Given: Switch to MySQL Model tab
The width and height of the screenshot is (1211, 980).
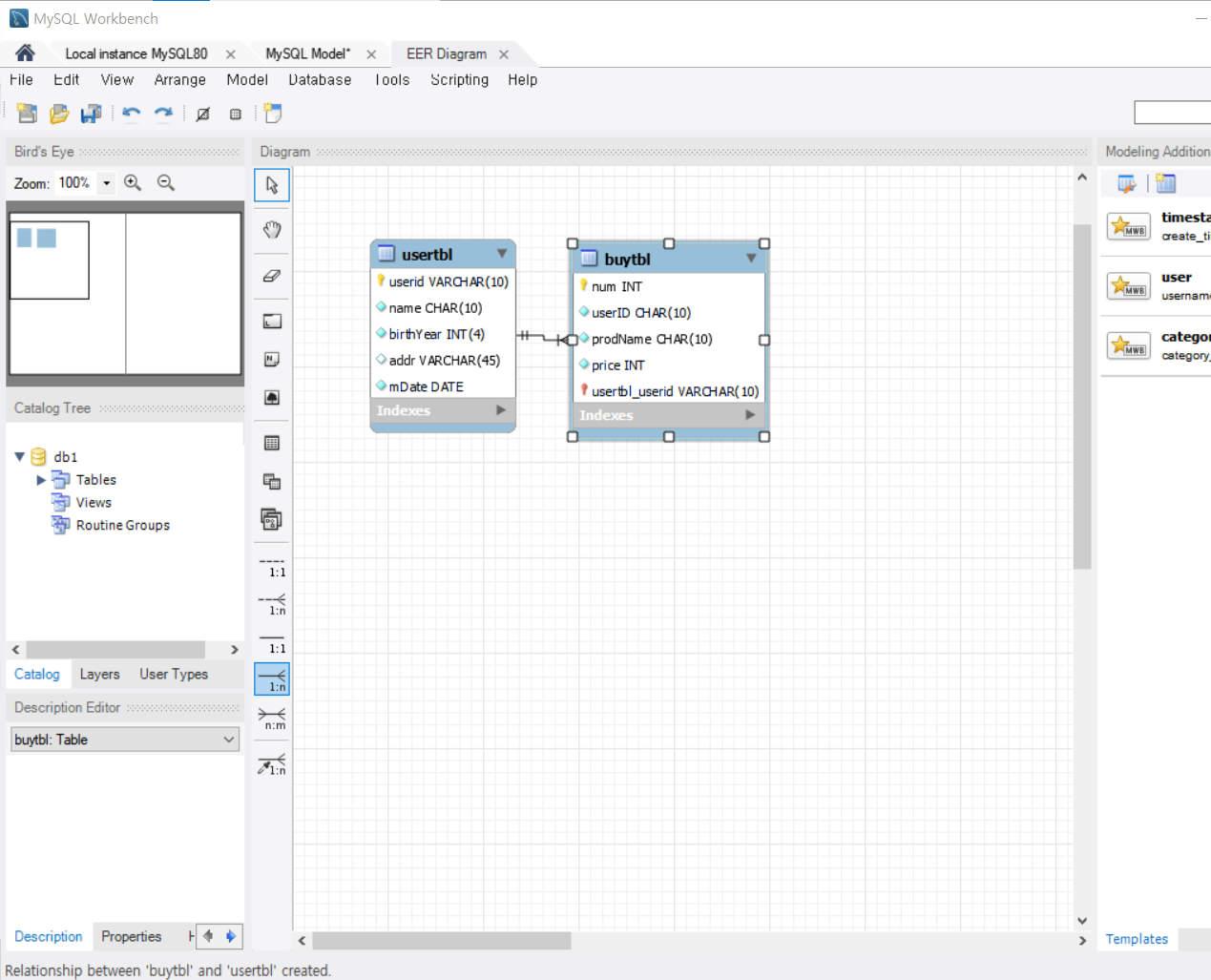Looking at the screenshot, I should point(307,53).
